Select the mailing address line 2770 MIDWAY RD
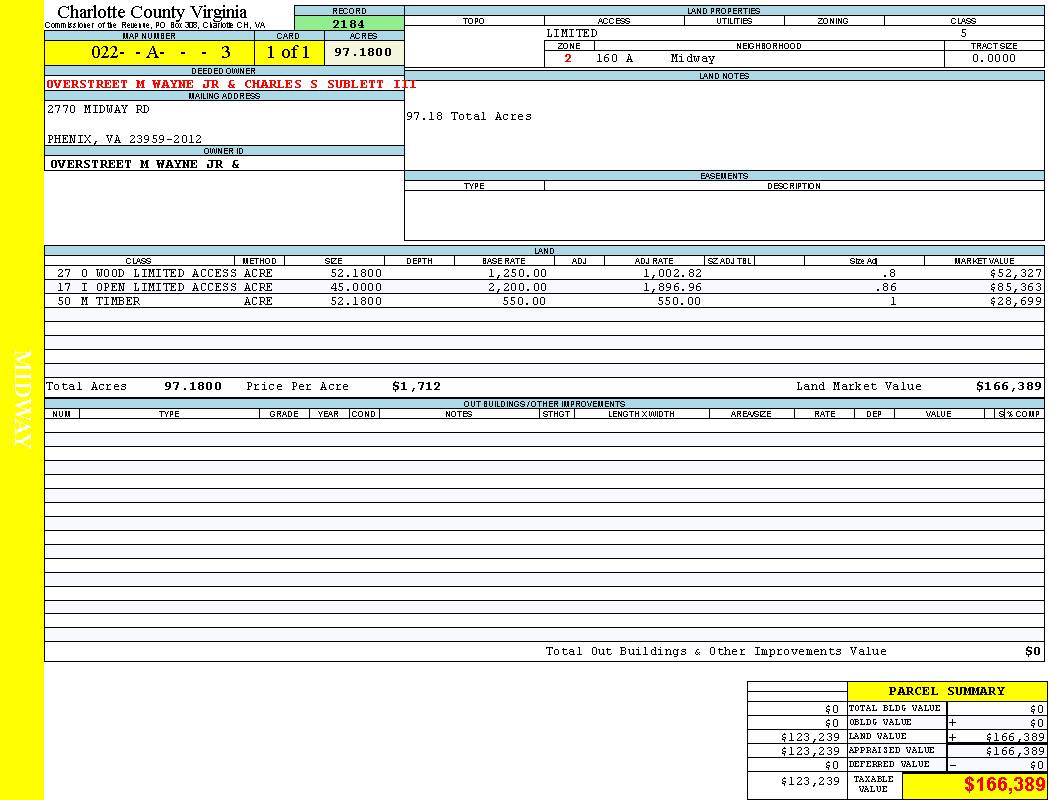The height and width of the screenshot is (800, 1050). 98,110
